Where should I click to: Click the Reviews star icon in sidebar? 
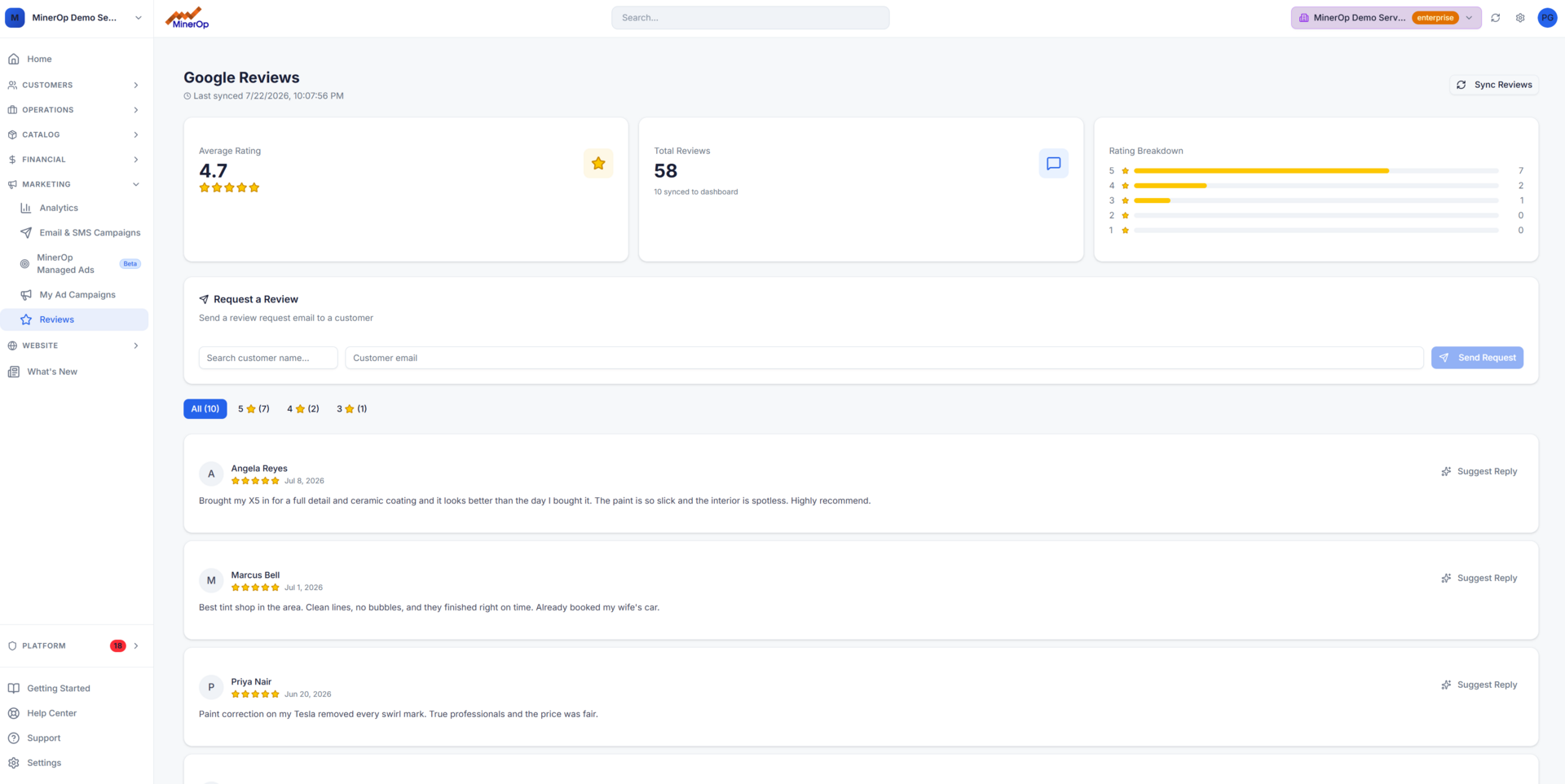tap(26, 319)
